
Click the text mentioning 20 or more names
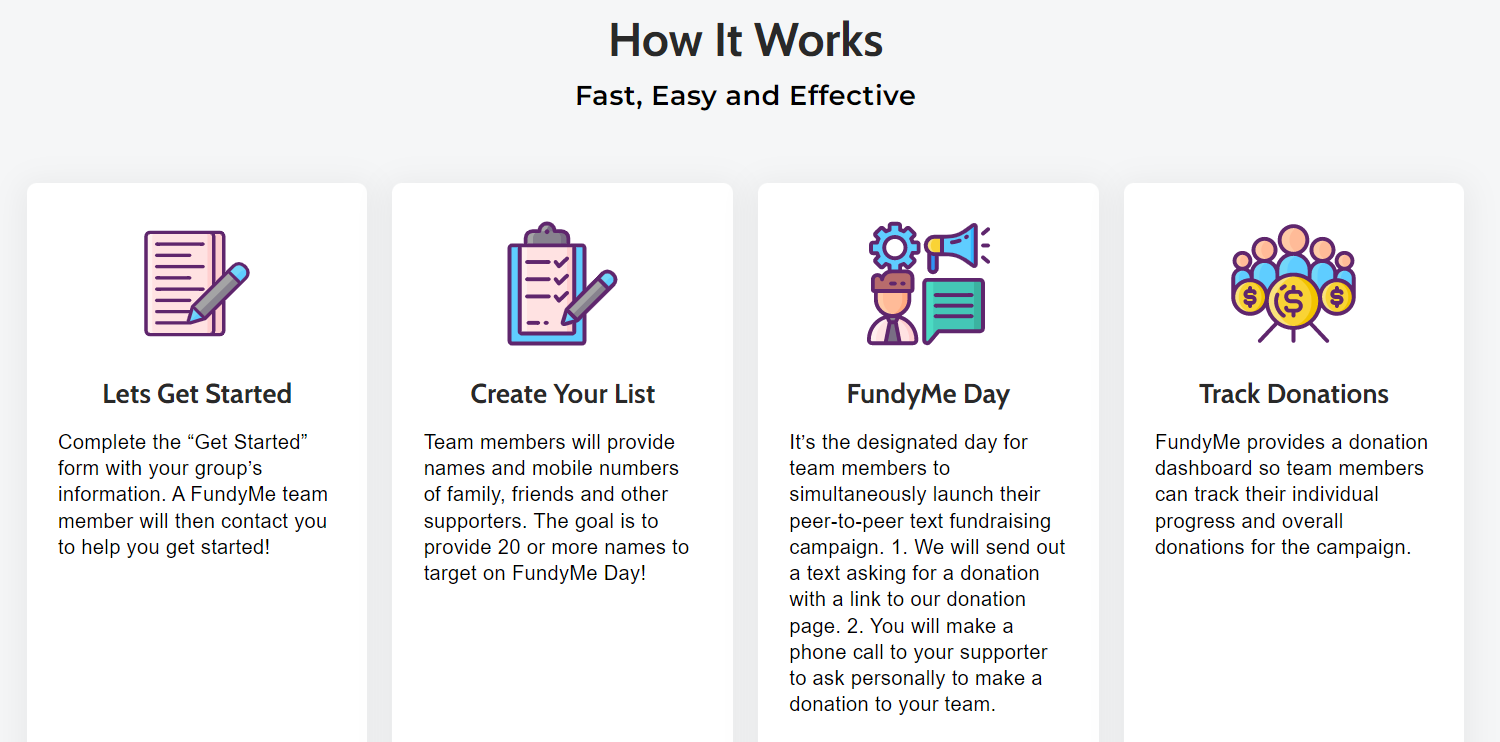pos(580,547)
